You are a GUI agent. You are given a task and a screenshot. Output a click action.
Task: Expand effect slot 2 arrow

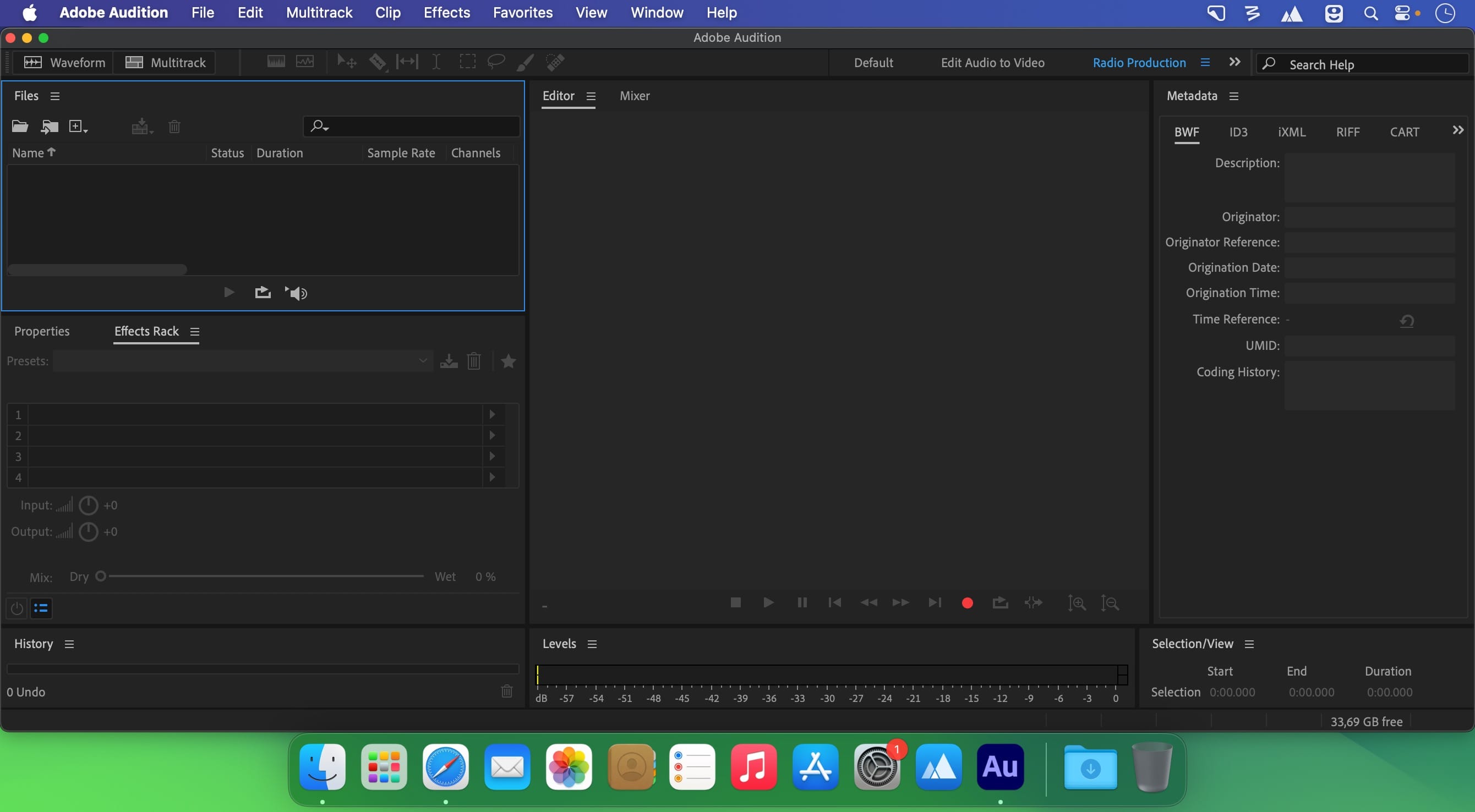pos(493,436)
